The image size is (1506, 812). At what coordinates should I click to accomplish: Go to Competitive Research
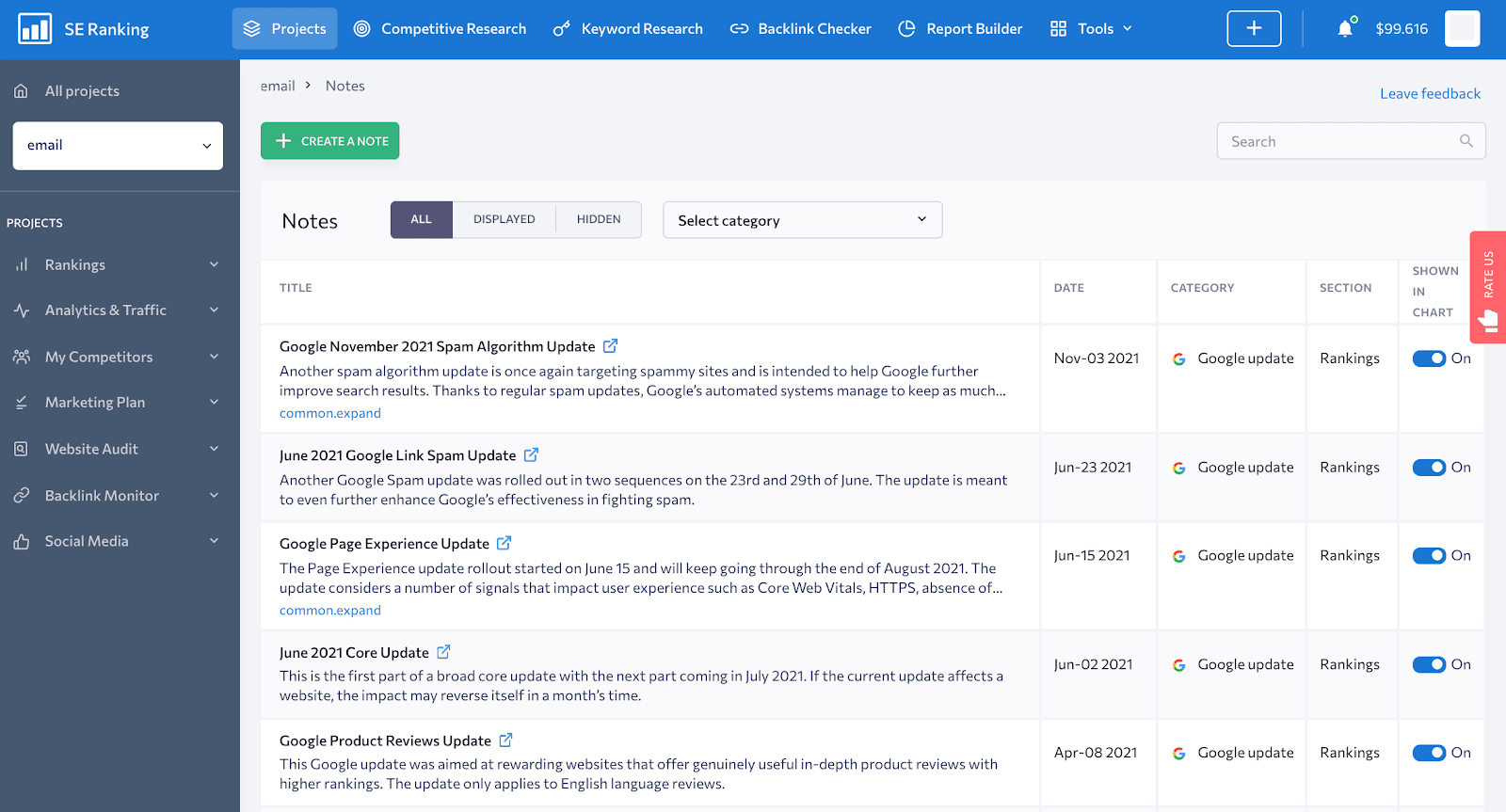tap(440, 29)
